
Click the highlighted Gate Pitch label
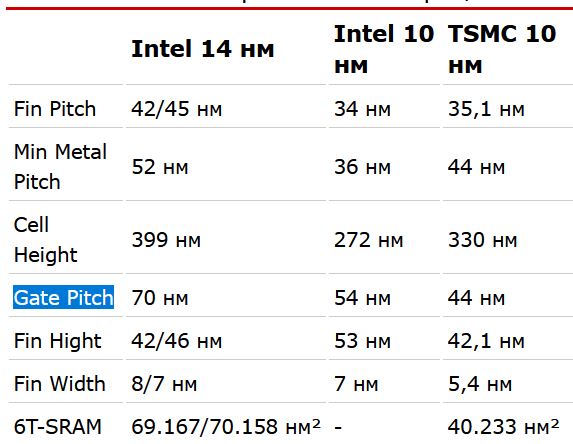coord(63,297)
